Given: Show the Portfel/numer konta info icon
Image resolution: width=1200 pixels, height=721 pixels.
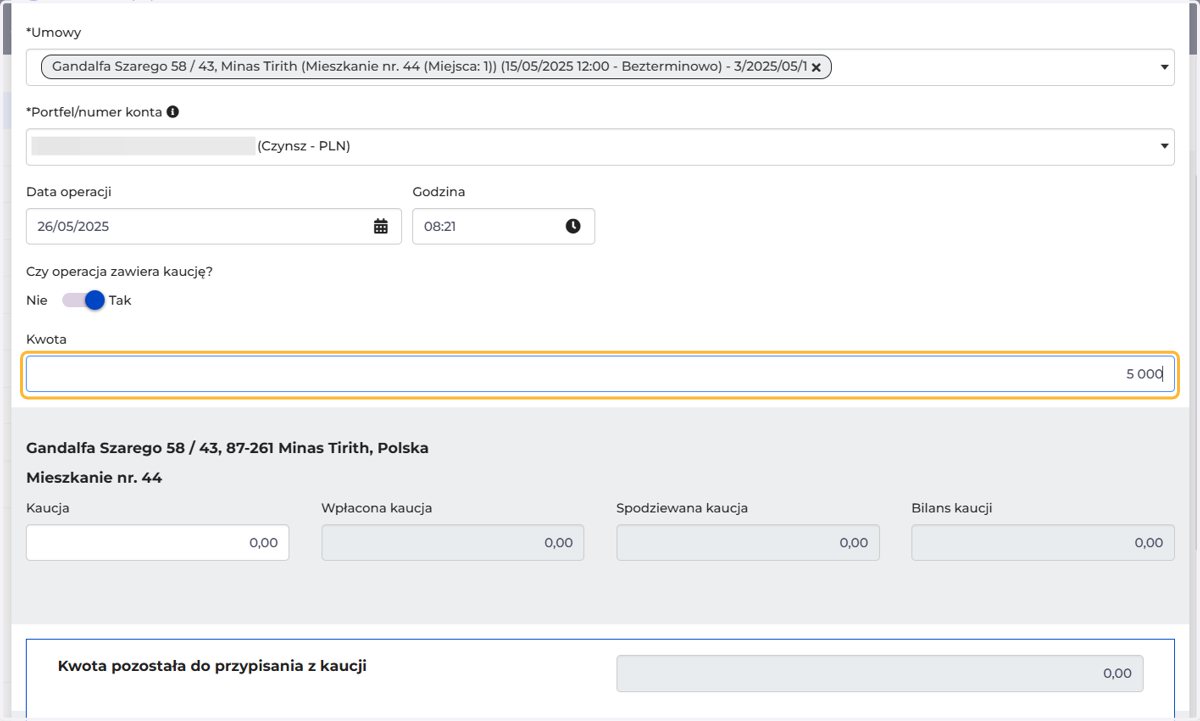Looking at the screenshot, I should [173, 112].
